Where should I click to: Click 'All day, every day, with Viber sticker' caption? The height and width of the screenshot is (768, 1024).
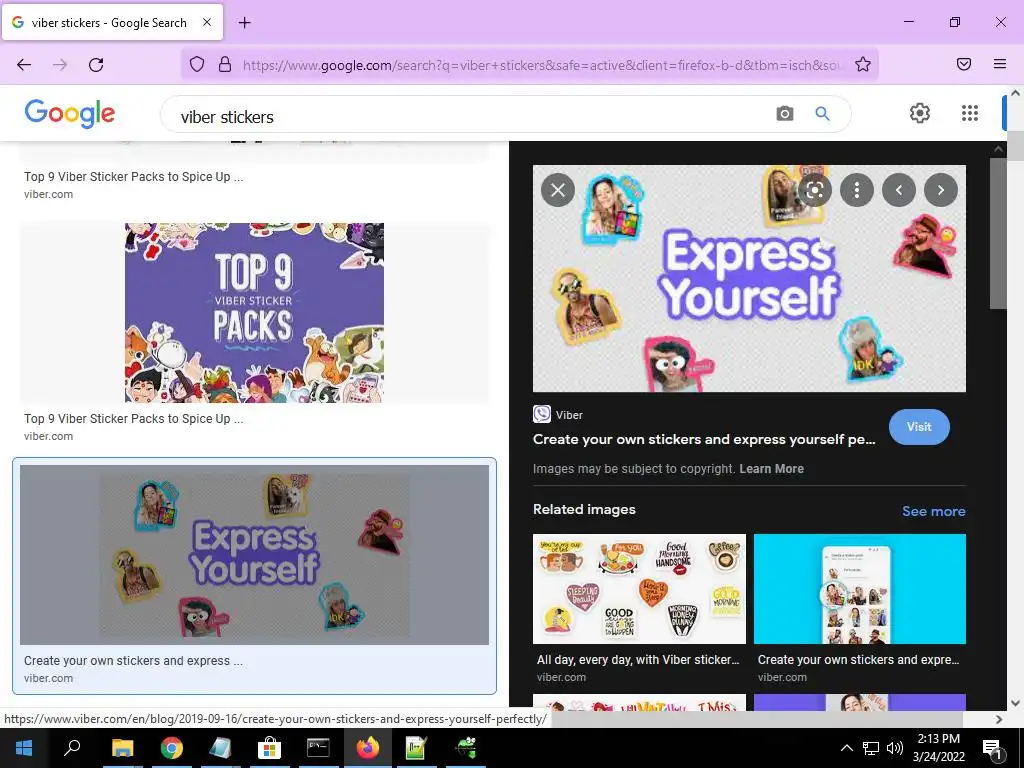pos(638,660)
